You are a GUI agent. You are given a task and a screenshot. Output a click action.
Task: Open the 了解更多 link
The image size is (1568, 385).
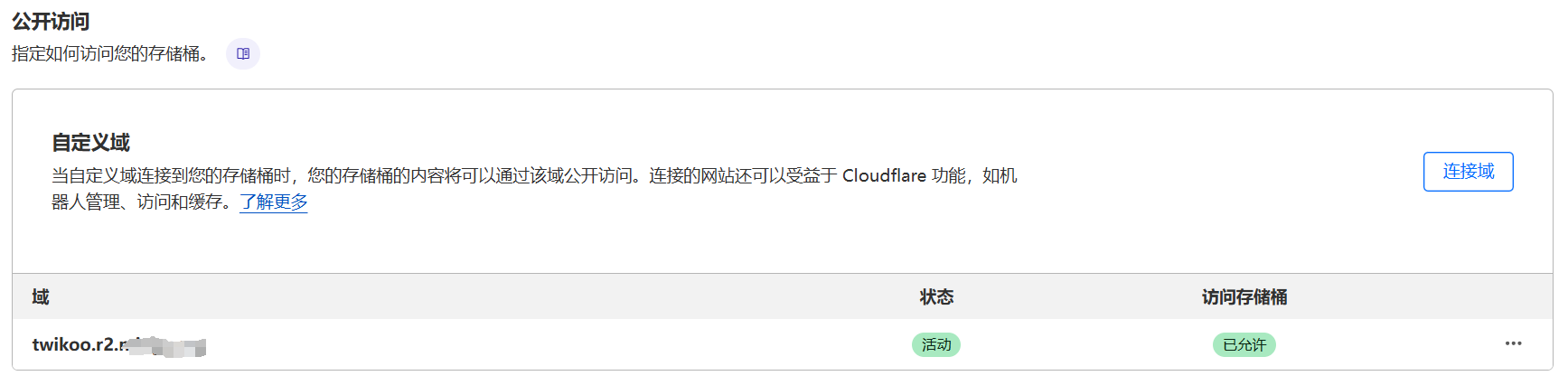coord(274,202)
